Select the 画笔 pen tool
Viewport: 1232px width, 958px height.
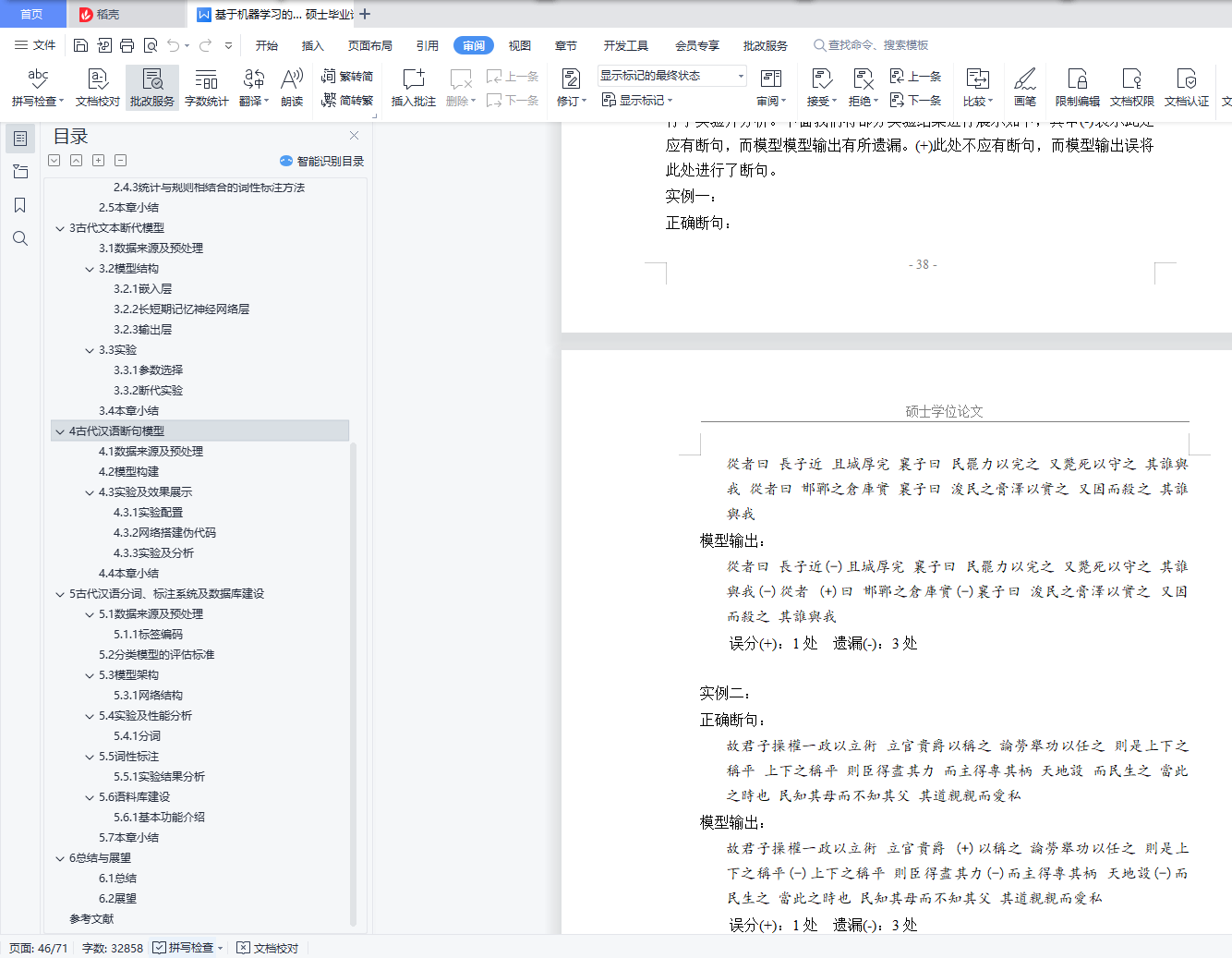[1025, 88]
